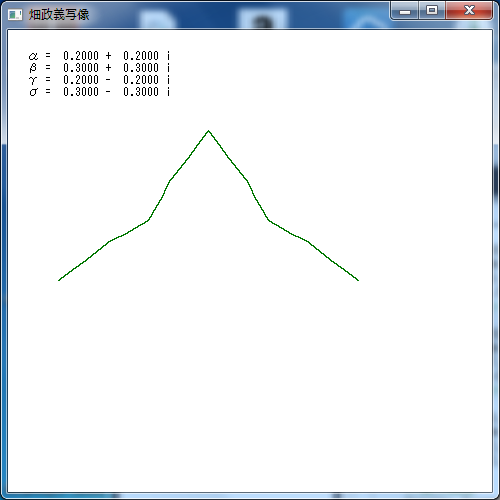Click the peak of the green curve

click(209, 131)
